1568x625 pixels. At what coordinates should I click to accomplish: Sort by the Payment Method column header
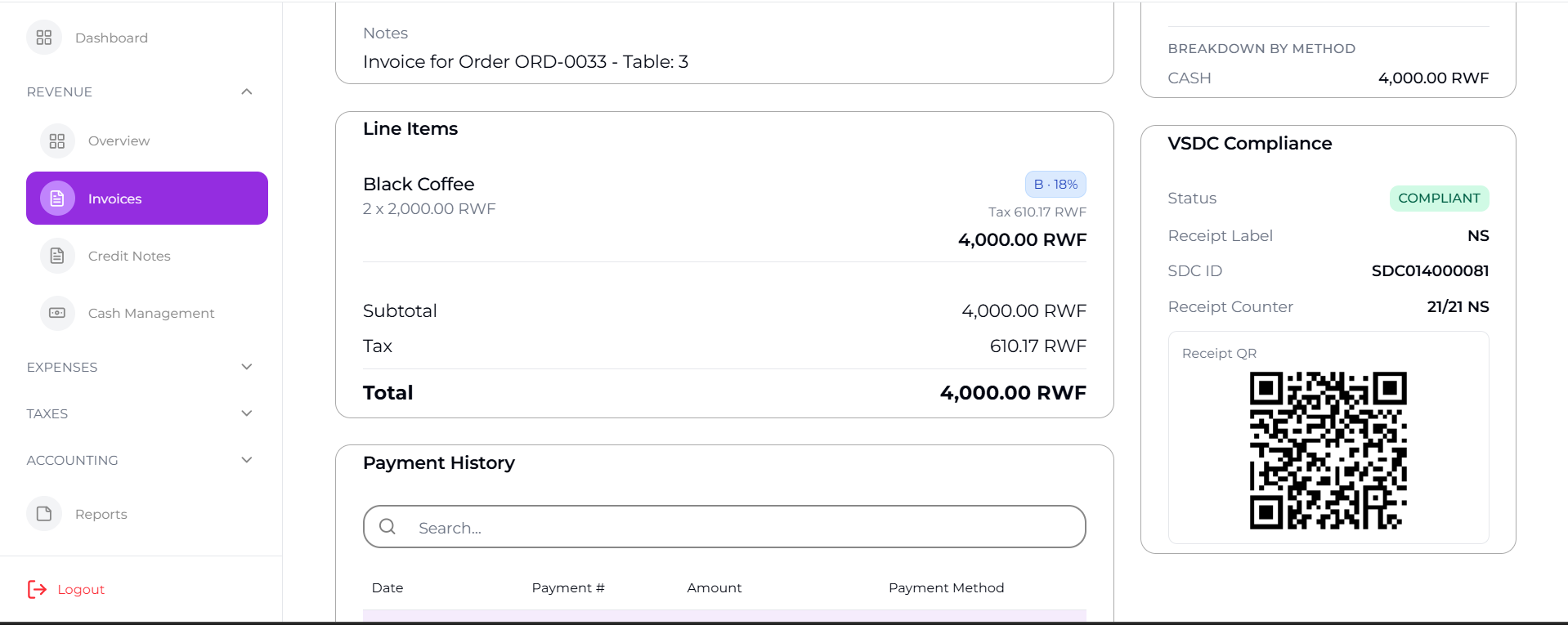tap(947, 587)
